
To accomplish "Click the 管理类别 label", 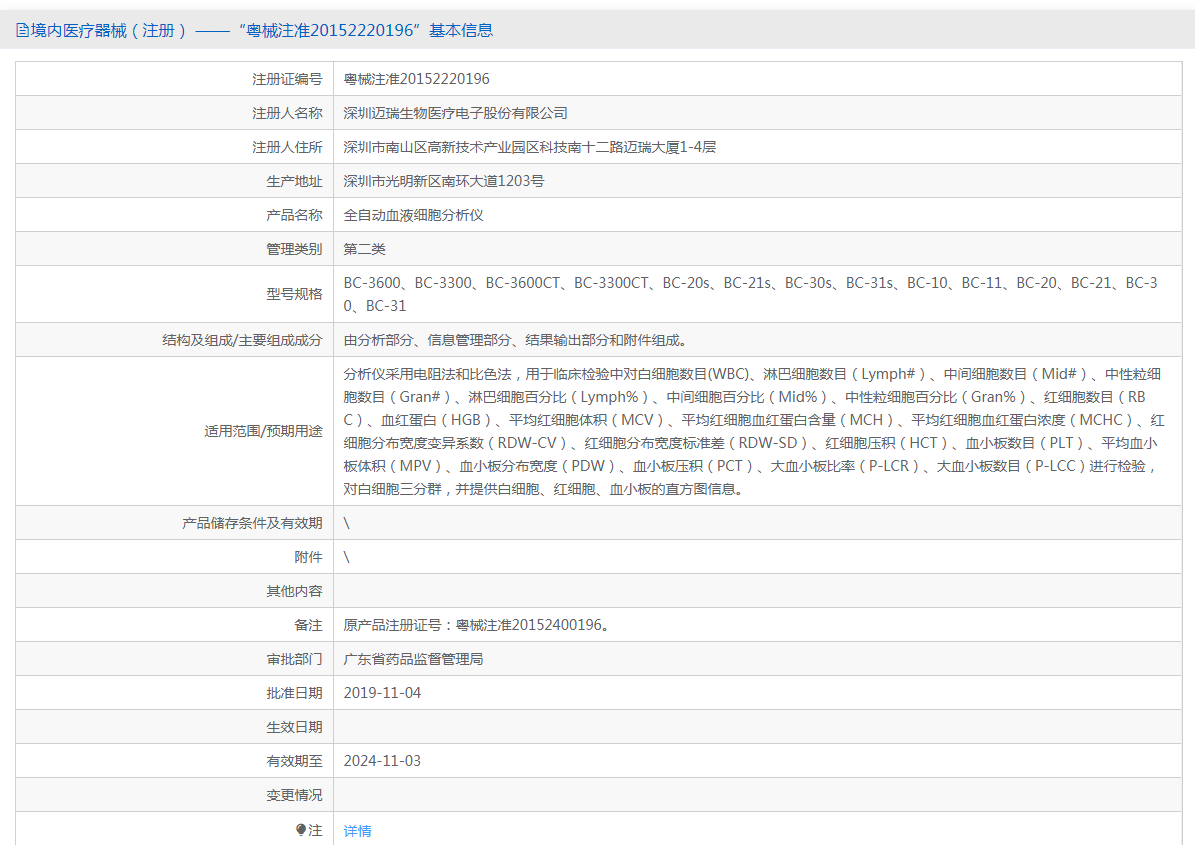I will [294, 249].
